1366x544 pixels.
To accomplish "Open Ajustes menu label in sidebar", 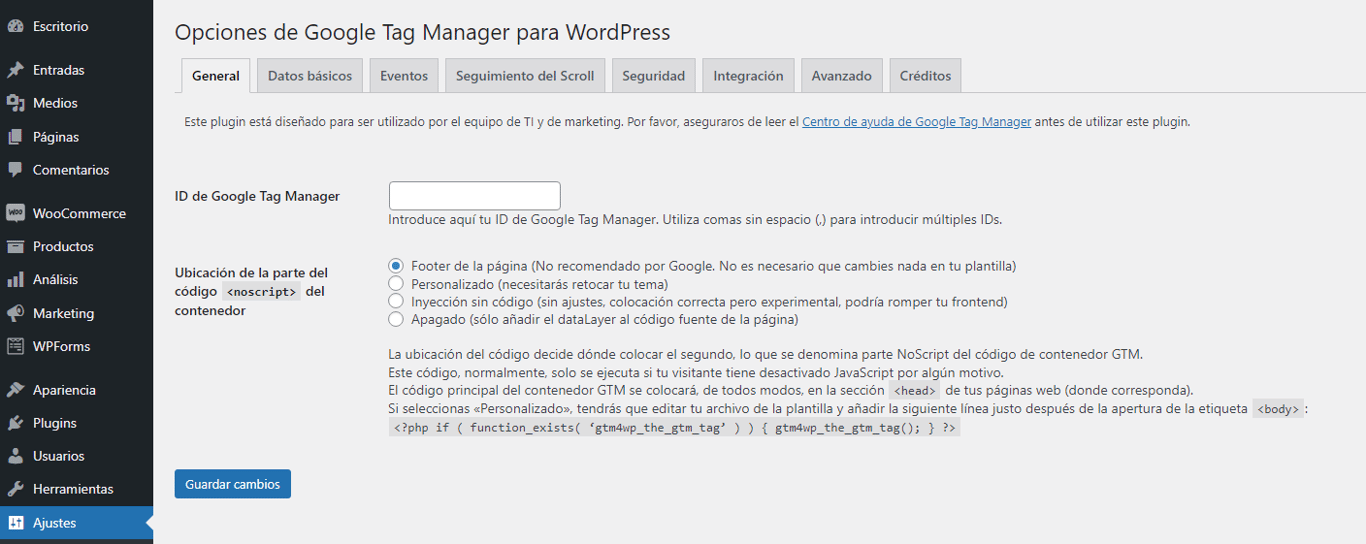I will pyautogui.click(x=55, y=523).
